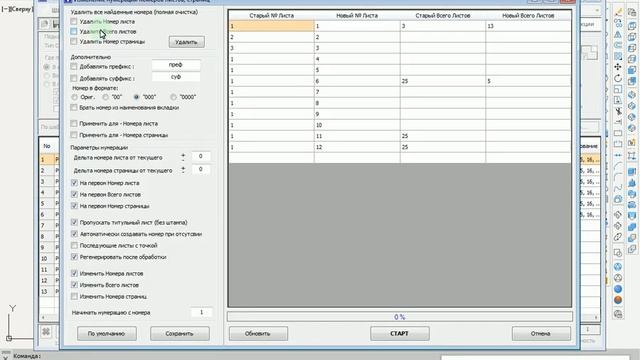Adjust sheet number delta stepper
Image resolution: width=640 pixels, height=360 pixels.
coord(183,157)
